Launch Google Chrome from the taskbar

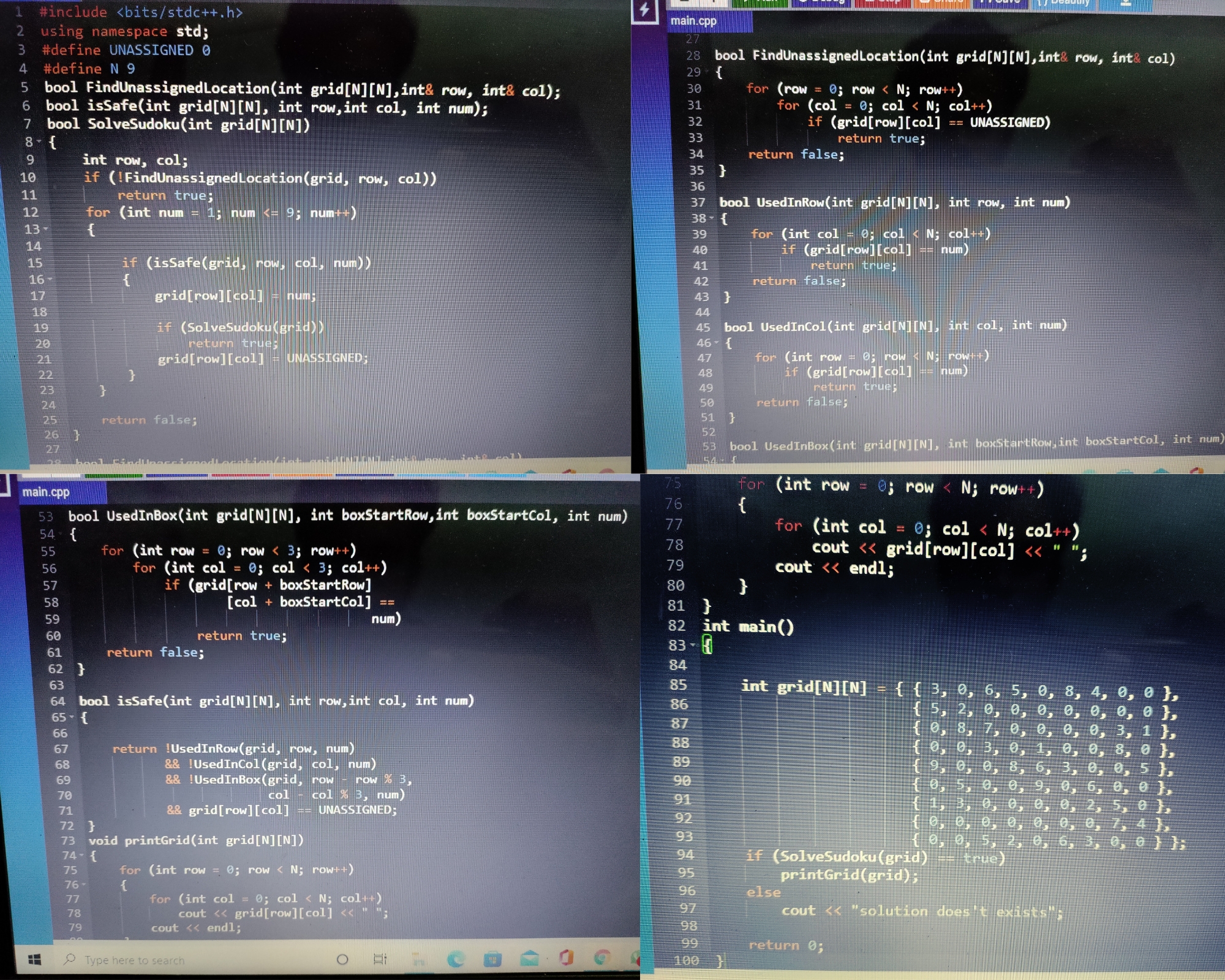(x=602, y=957)
